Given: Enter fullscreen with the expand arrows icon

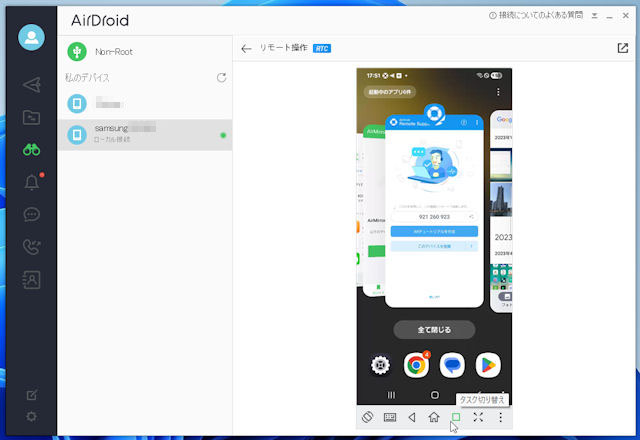Looking at the screenshot, I should pyautogui.click(x=478, y=417).
